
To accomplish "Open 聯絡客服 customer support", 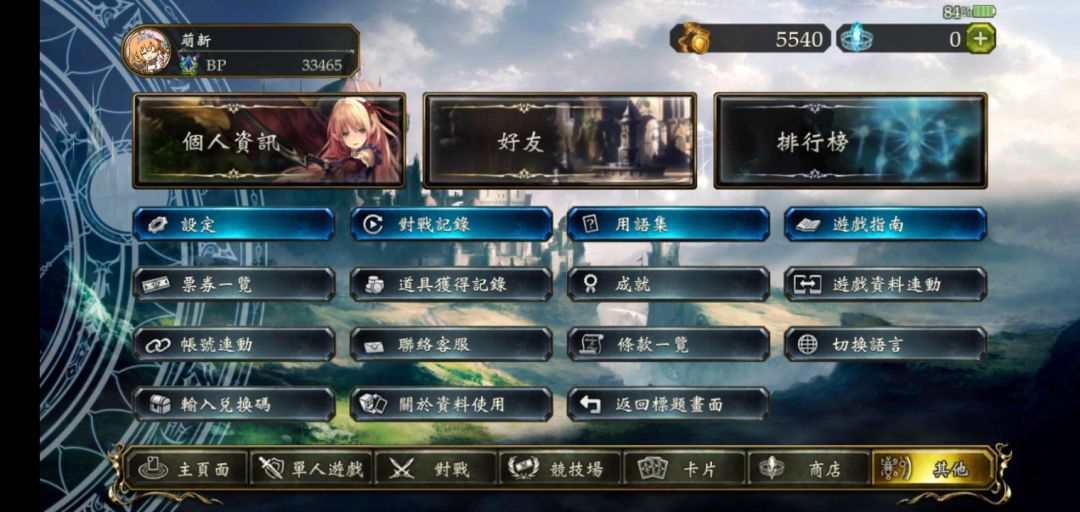I will pos(451,345).
